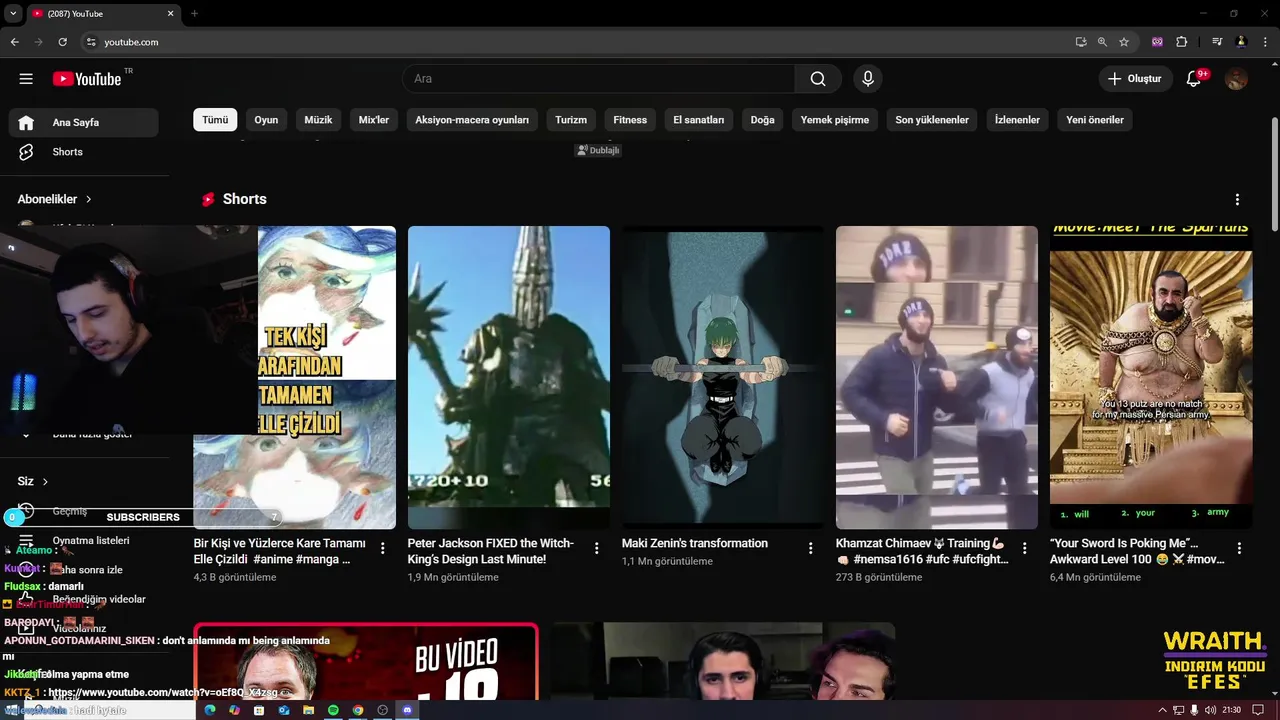Screen dimensions: 1280x720
Task: Select the Fitness filter chip
Action: point(630,120)
